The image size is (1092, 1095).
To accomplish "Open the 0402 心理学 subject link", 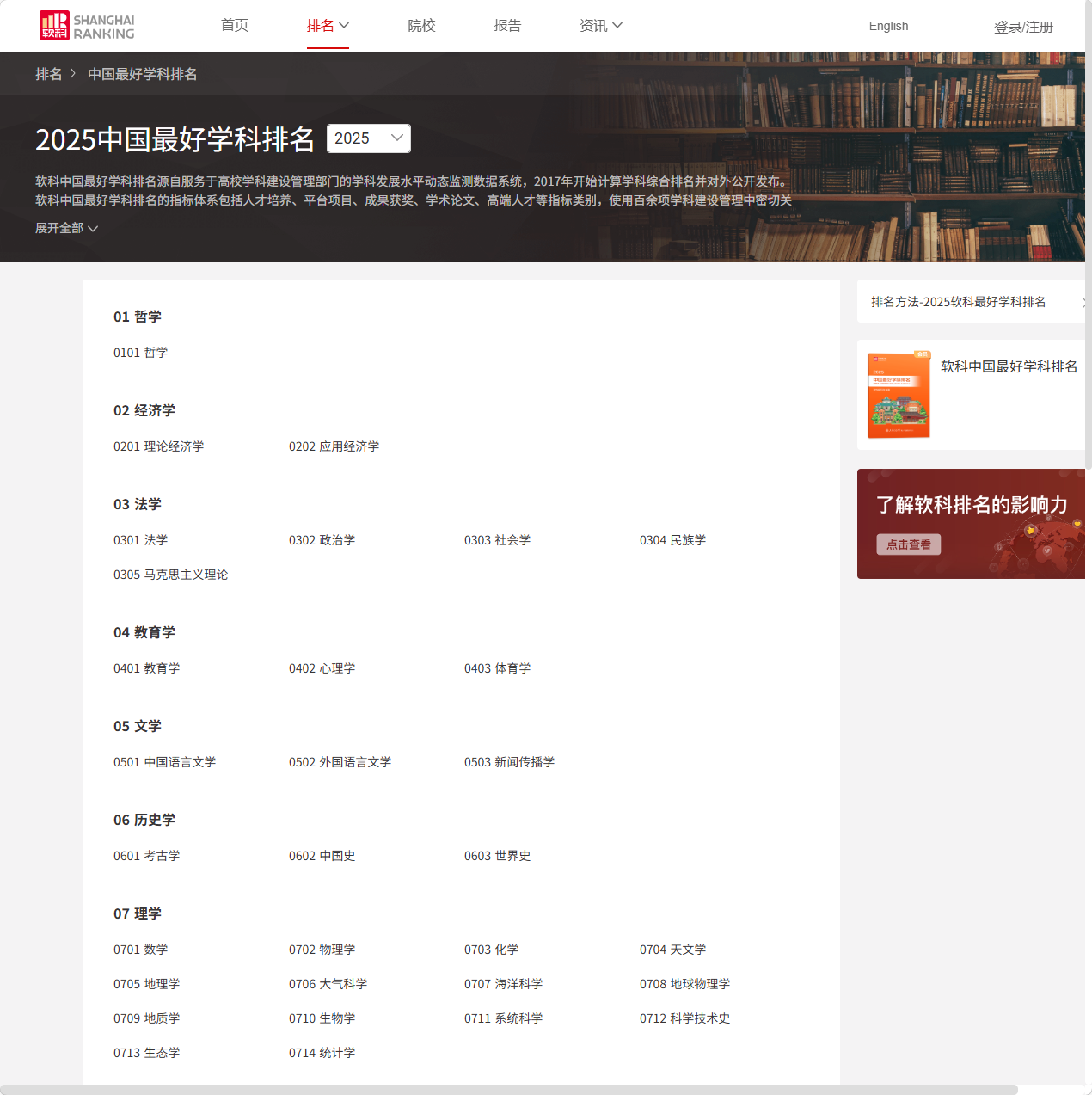I will [322, 668].
